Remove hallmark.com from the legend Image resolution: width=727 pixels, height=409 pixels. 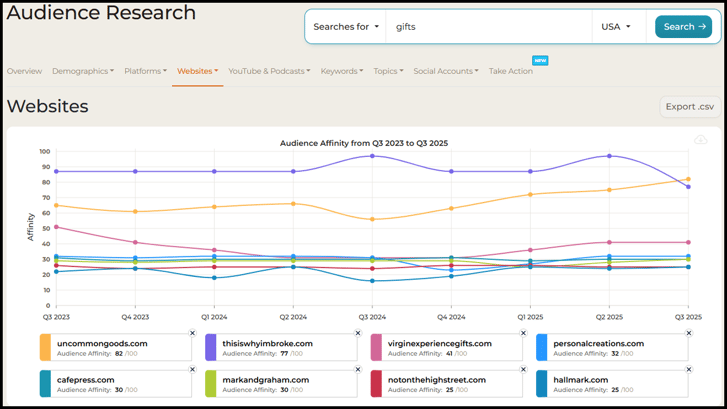click(689, 370)
